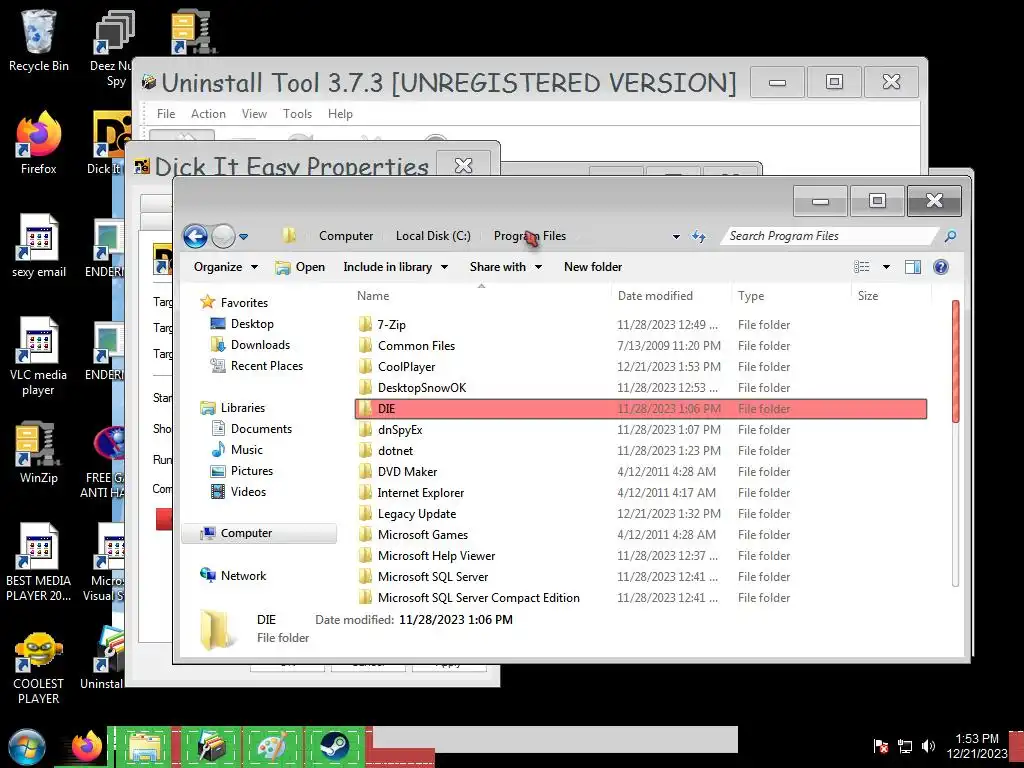Toggle the preview pane icon
The width and height of the screenshot is (1024, 768).
pyautogui.click(x=912, y=266)
